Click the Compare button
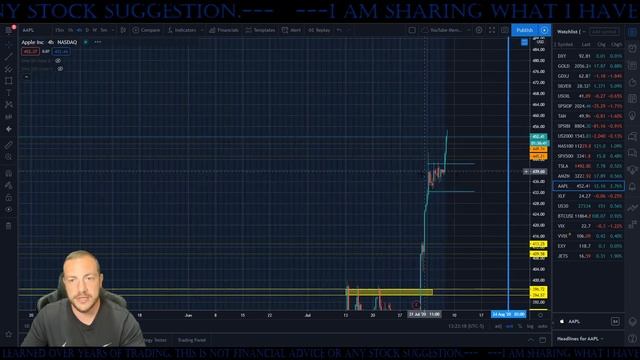Image resolution: width=640 pixels, height=360 pixels. tap(146, 30)
